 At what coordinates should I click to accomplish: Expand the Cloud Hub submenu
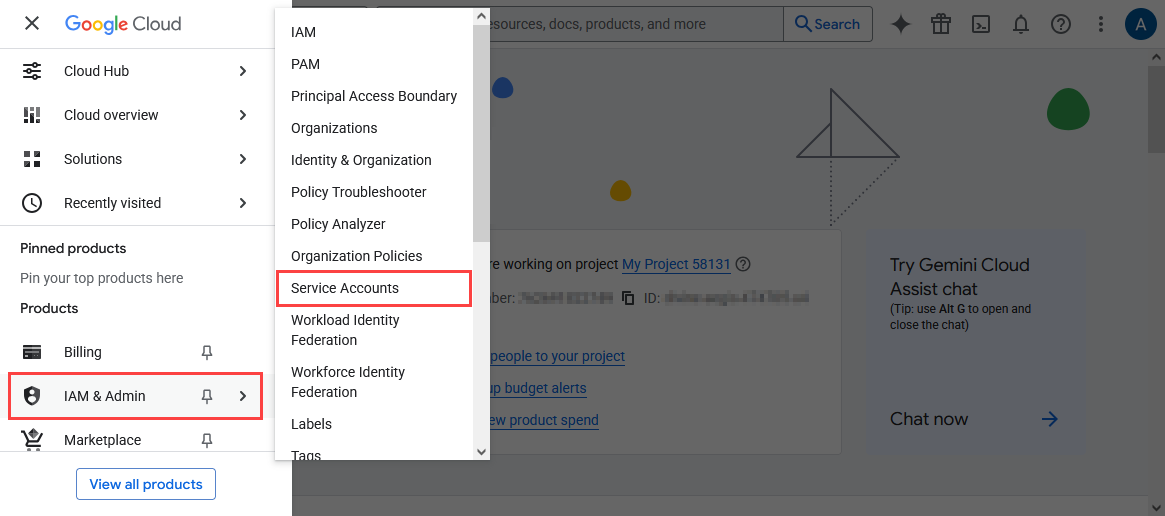pyautogui.click(x=243, y=71)
